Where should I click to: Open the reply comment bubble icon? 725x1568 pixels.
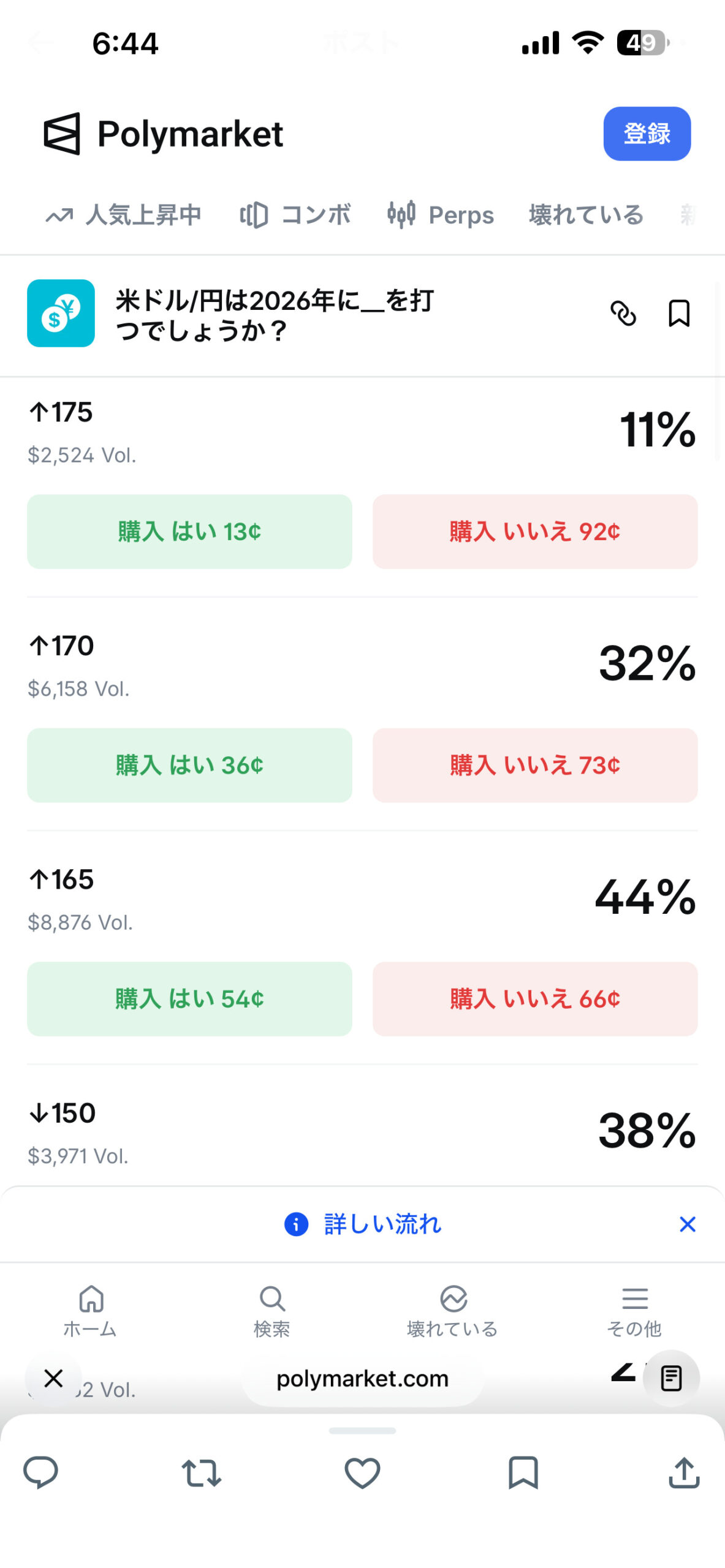[x=40, y=1472]
